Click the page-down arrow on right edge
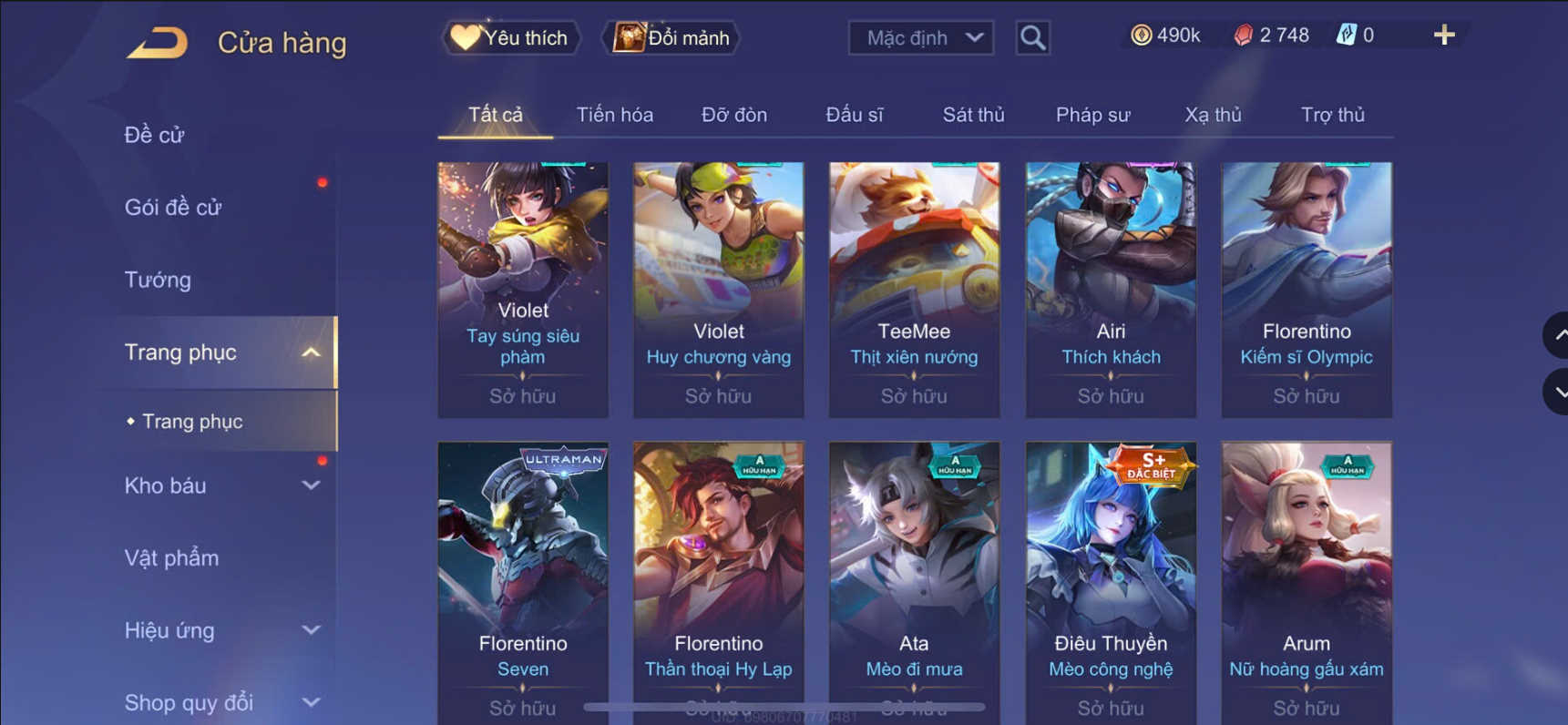Screen dimensions: 1568x725 (x=1556, y=392)
